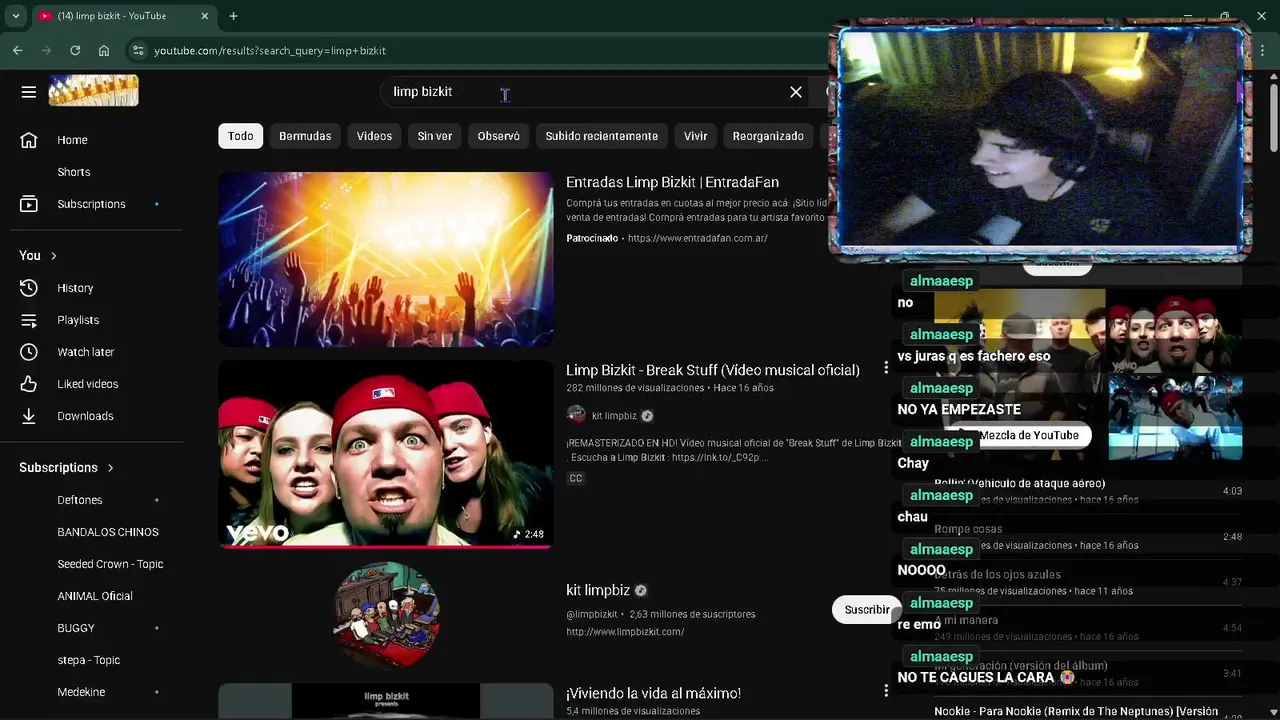This screenshot has width=1280, height=720.
Task: Open tab search dropdown arrow
Action: (x=15, y=16)
